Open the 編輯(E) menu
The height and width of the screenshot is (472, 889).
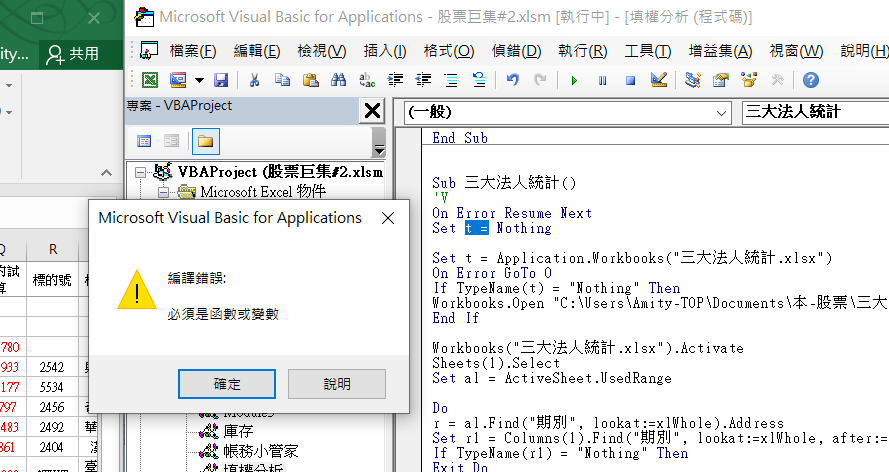tap(257, 52)
